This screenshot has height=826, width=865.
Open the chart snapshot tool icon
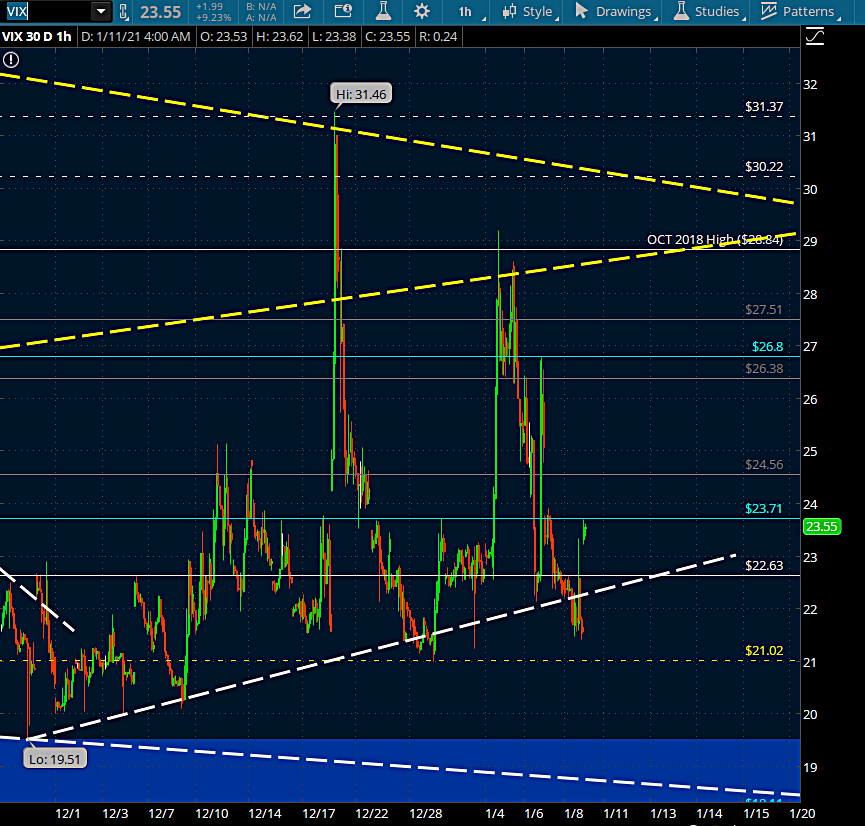point(343,12)
